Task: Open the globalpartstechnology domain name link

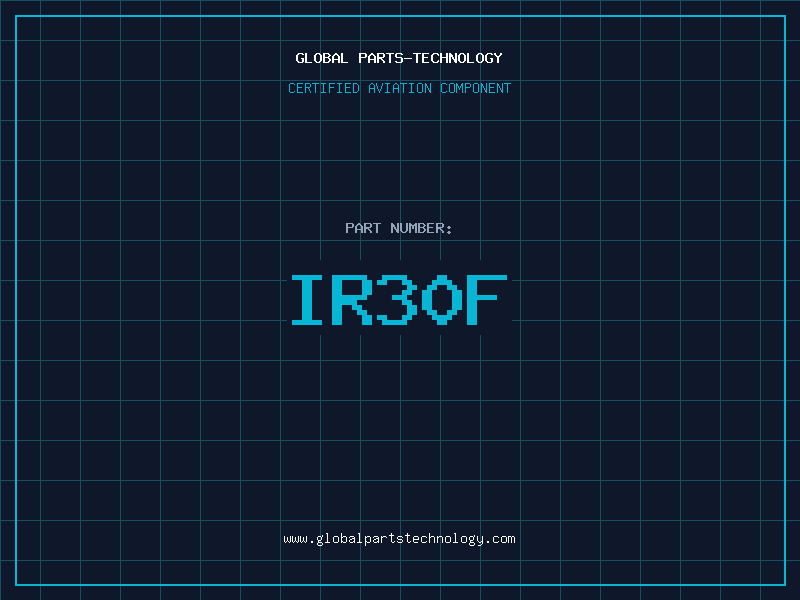Action: pyautogui.click(x=400, y=539)
